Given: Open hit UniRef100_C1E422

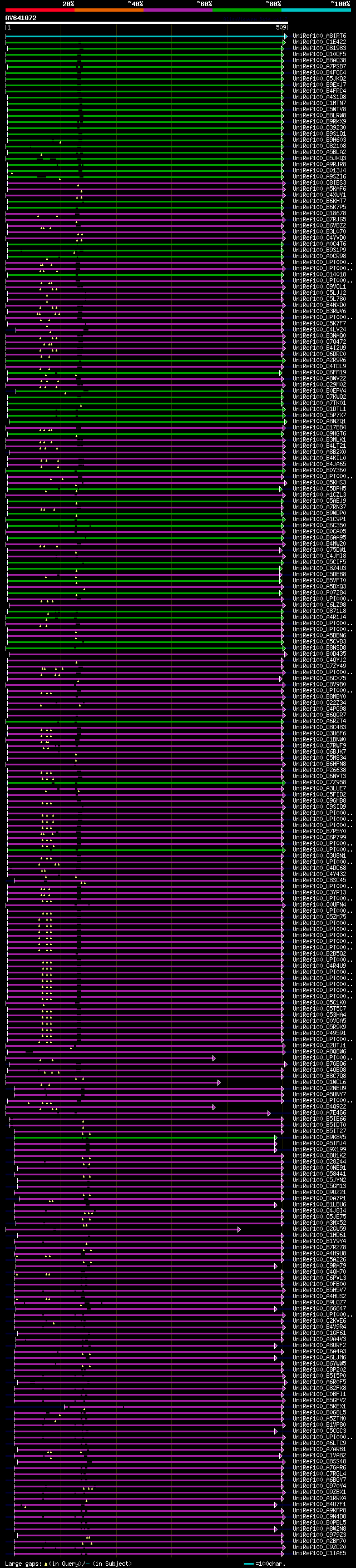Looking at the screenshot, I should click(x=319, y=42).
